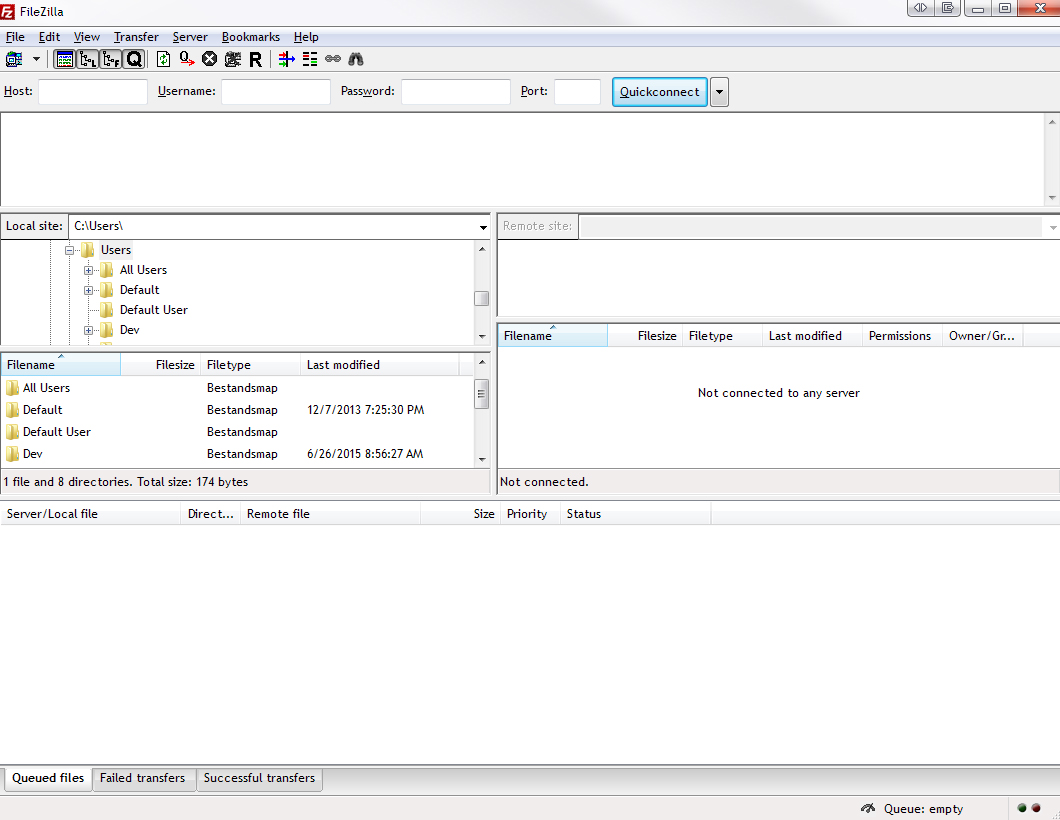Screen dimensions: 1060x820
Task: Open the filename filters dialog
Action: pyautogui.click(x=287, y=59)
